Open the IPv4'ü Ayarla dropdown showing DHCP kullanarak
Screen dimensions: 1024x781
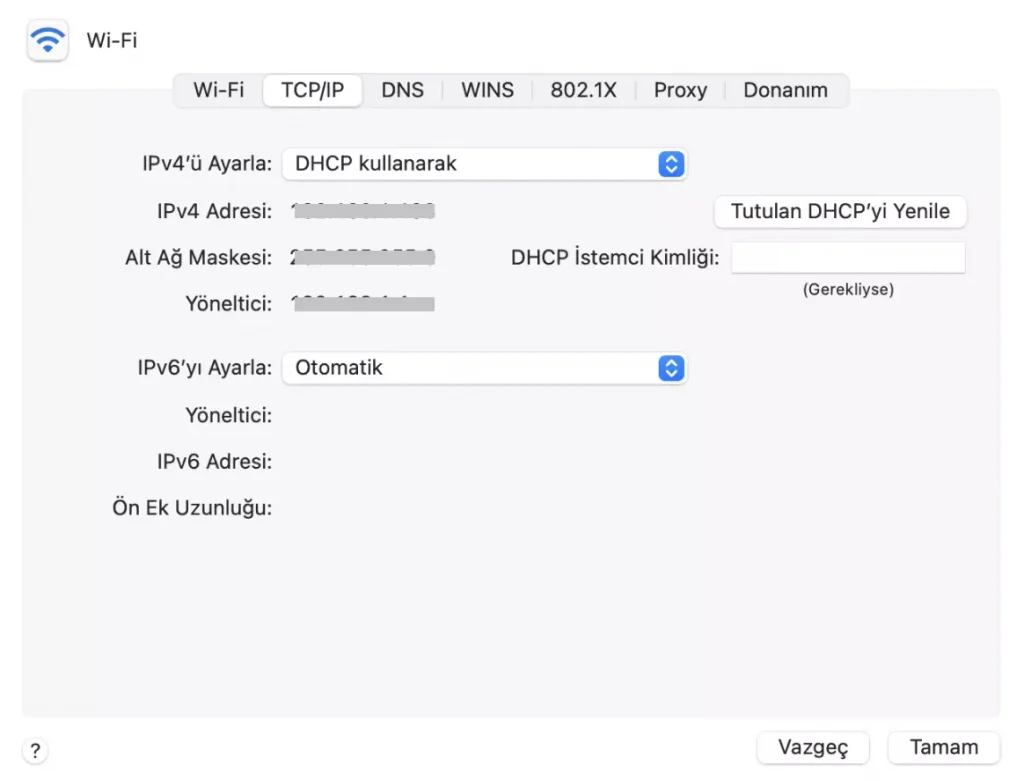click(484, 164)
